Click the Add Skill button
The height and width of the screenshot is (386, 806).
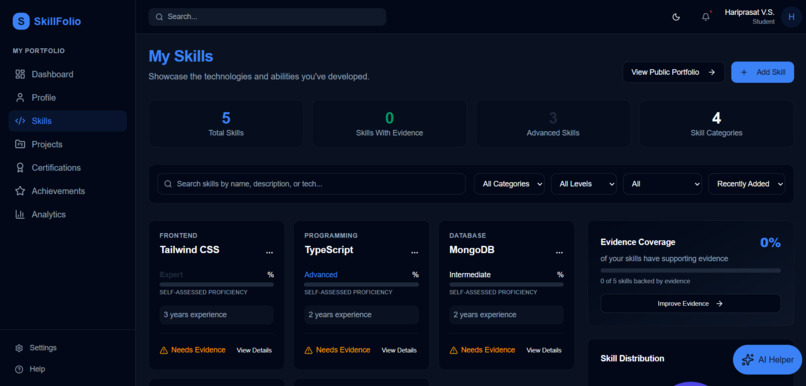coord(762,72)
